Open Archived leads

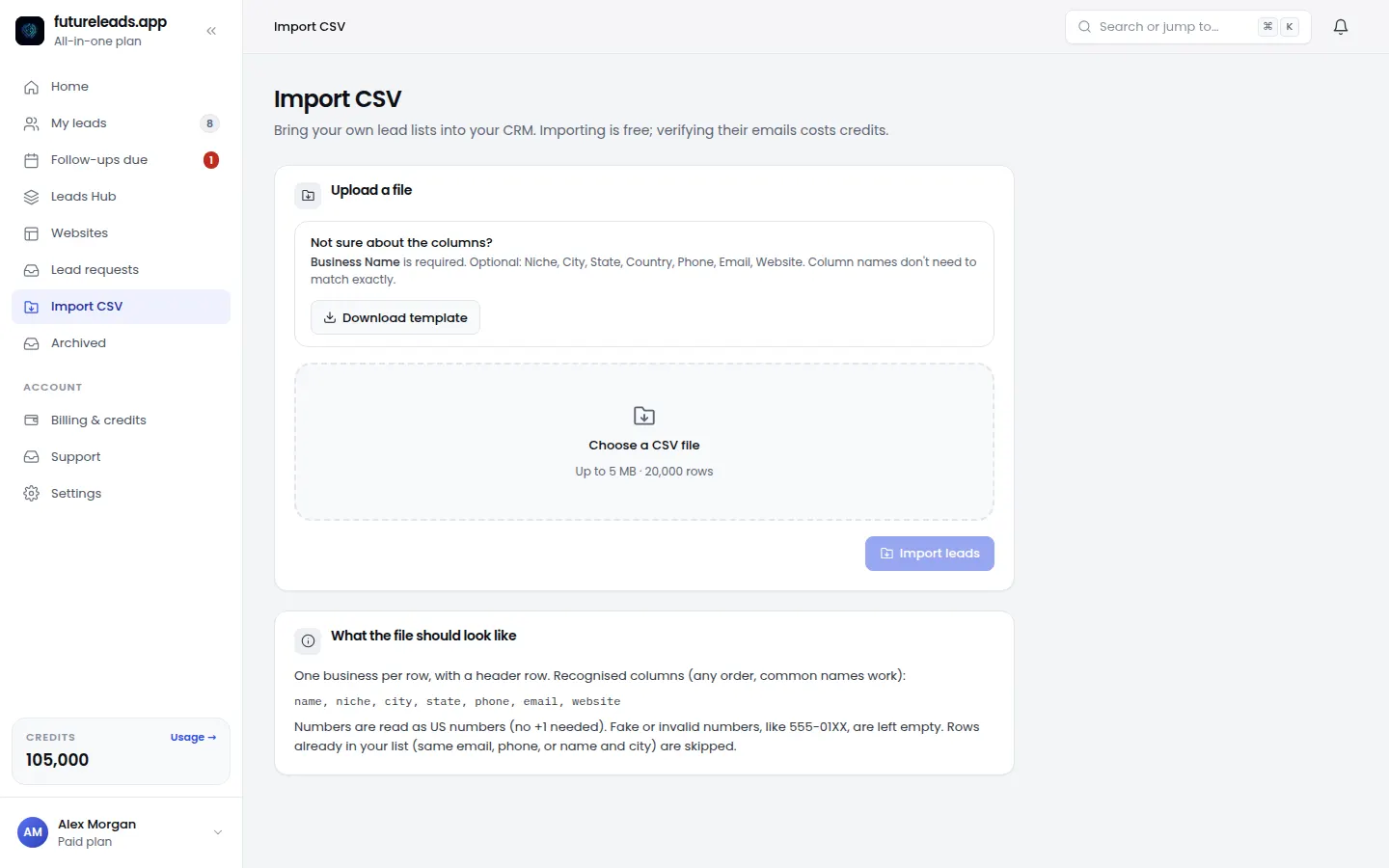point(121,343)
